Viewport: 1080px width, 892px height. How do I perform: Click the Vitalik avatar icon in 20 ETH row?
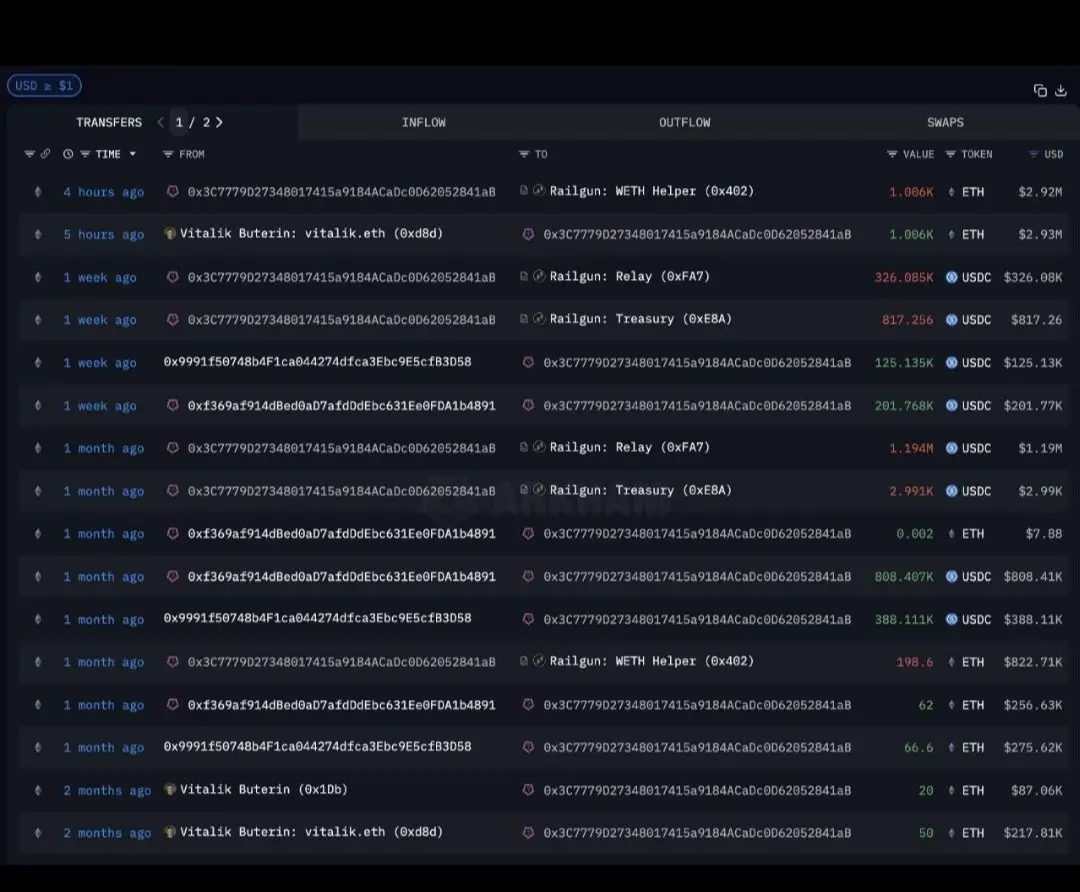tap(169, 789)
